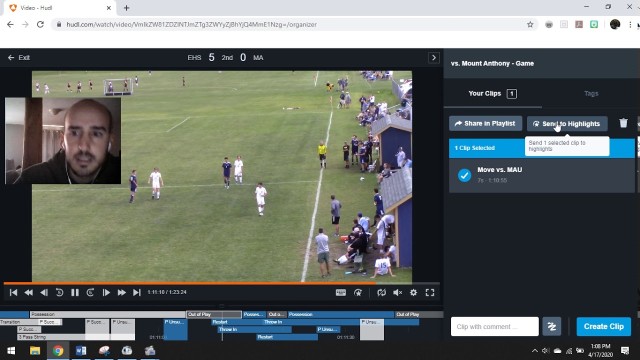The width and height of the screenshot is (640, 360).
Task: Click Create Clip button
Action: click(604, 327)
